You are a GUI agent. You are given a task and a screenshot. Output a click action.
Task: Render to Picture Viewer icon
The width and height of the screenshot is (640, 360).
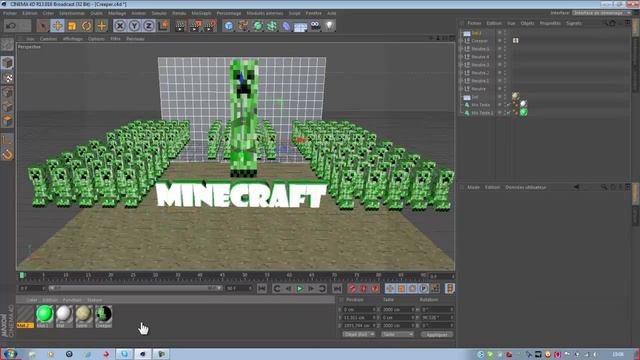[x=195, y=26]
